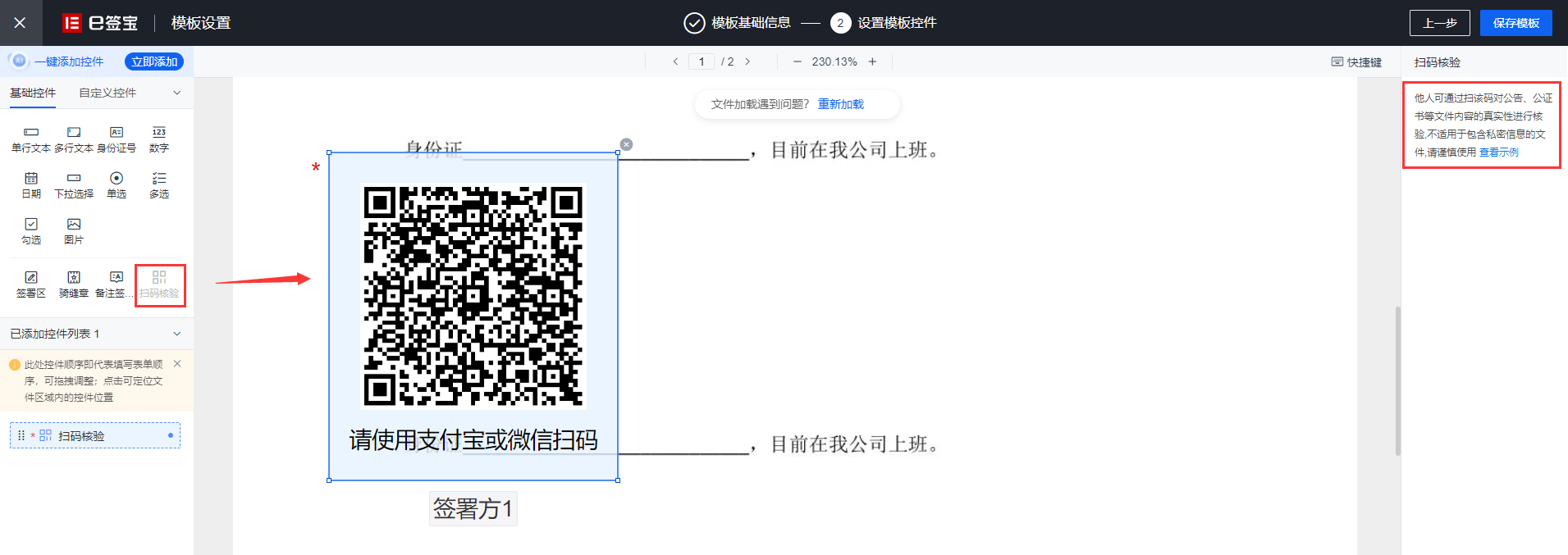Add a date control (日期)
Screen dimensions: 1568x555
point(31,185)
